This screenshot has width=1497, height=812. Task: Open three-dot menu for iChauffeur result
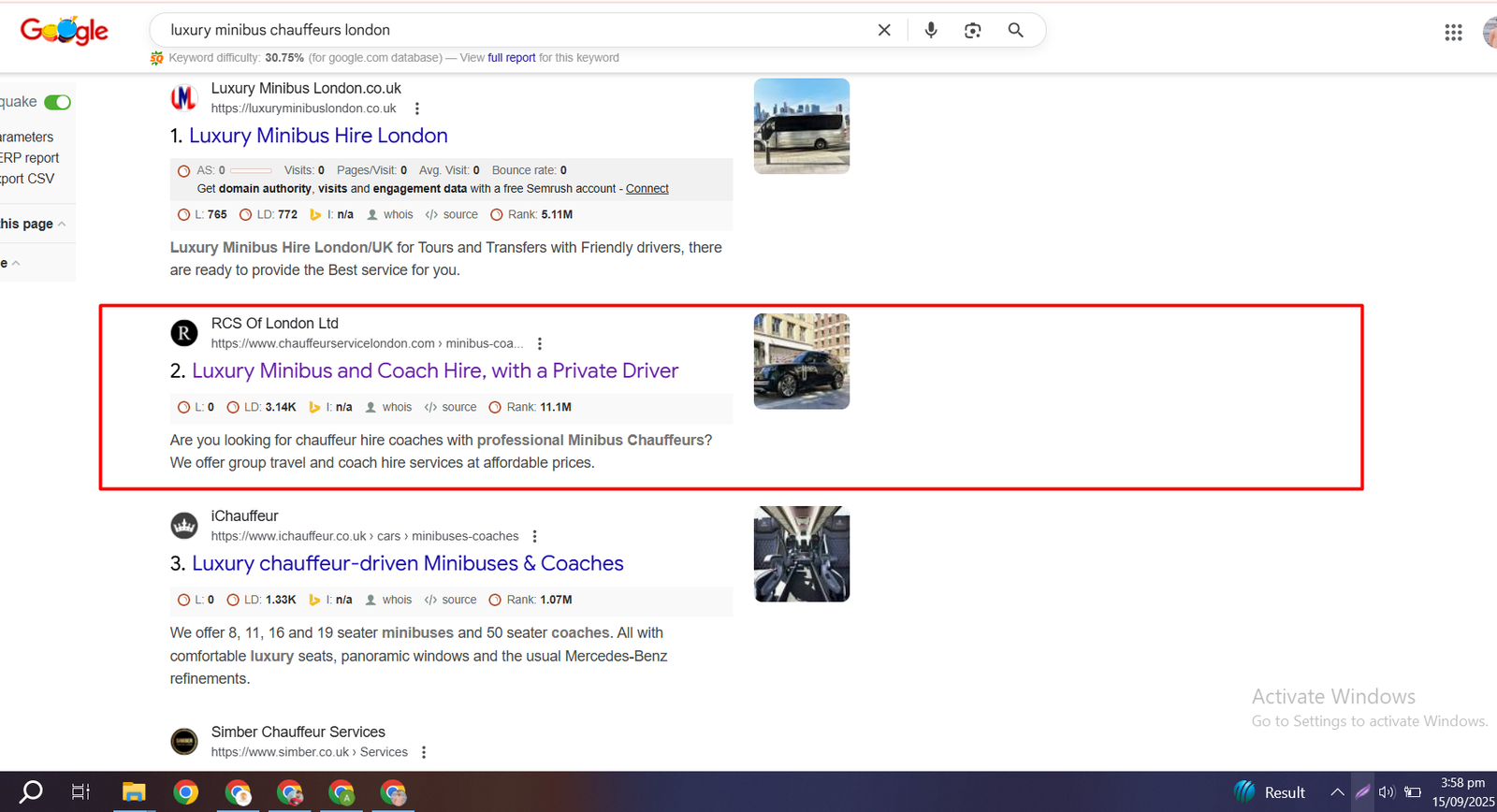point(535,536)
